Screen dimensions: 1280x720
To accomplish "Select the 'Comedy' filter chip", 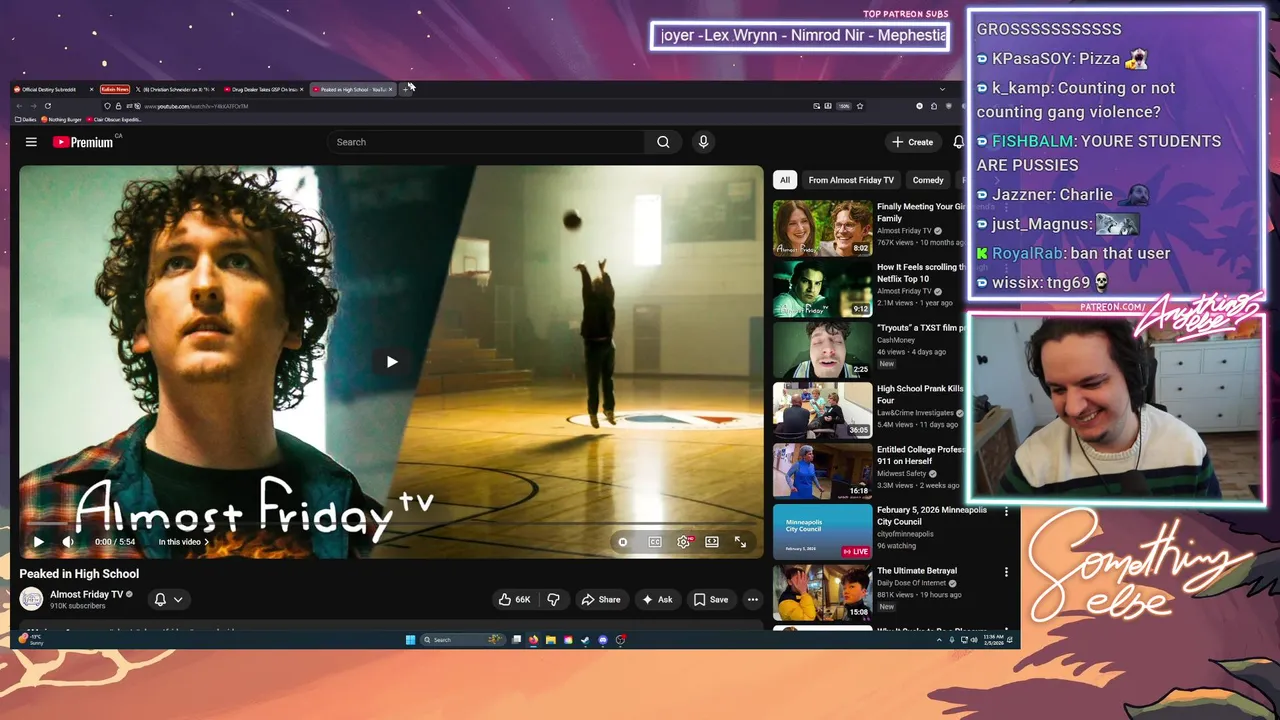I will pos(928,180).
